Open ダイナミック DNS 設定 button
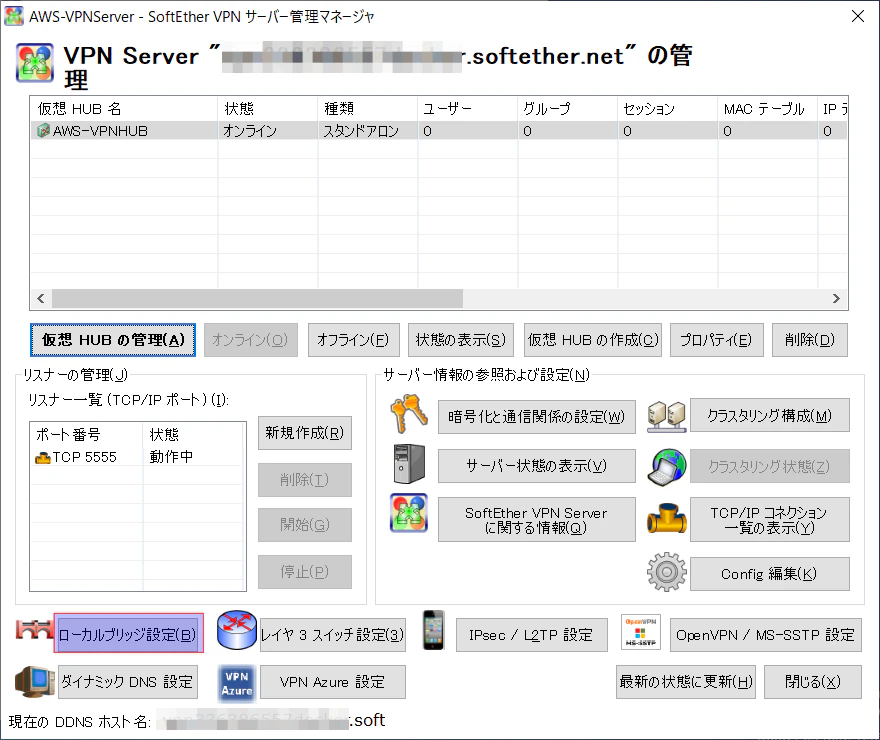This screenshot has width=880, height=740. point(128,682)
